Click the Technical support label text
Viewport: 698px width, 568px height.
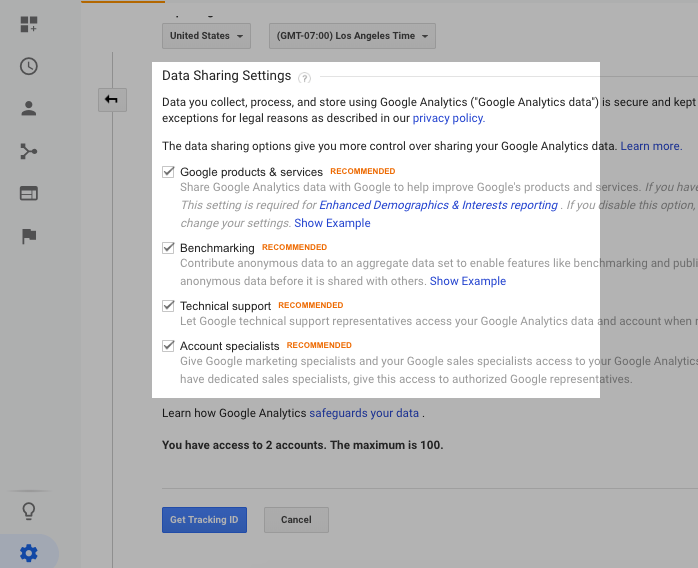pos(225,306)
